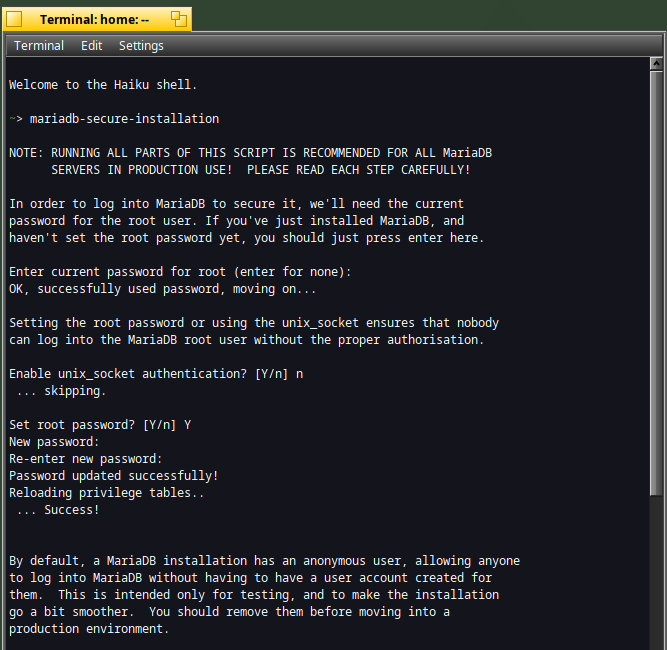Click 'haven't set the root password yet' line
Image resolution: width=667 pixels, height=650 pixels.
[246, 238]
